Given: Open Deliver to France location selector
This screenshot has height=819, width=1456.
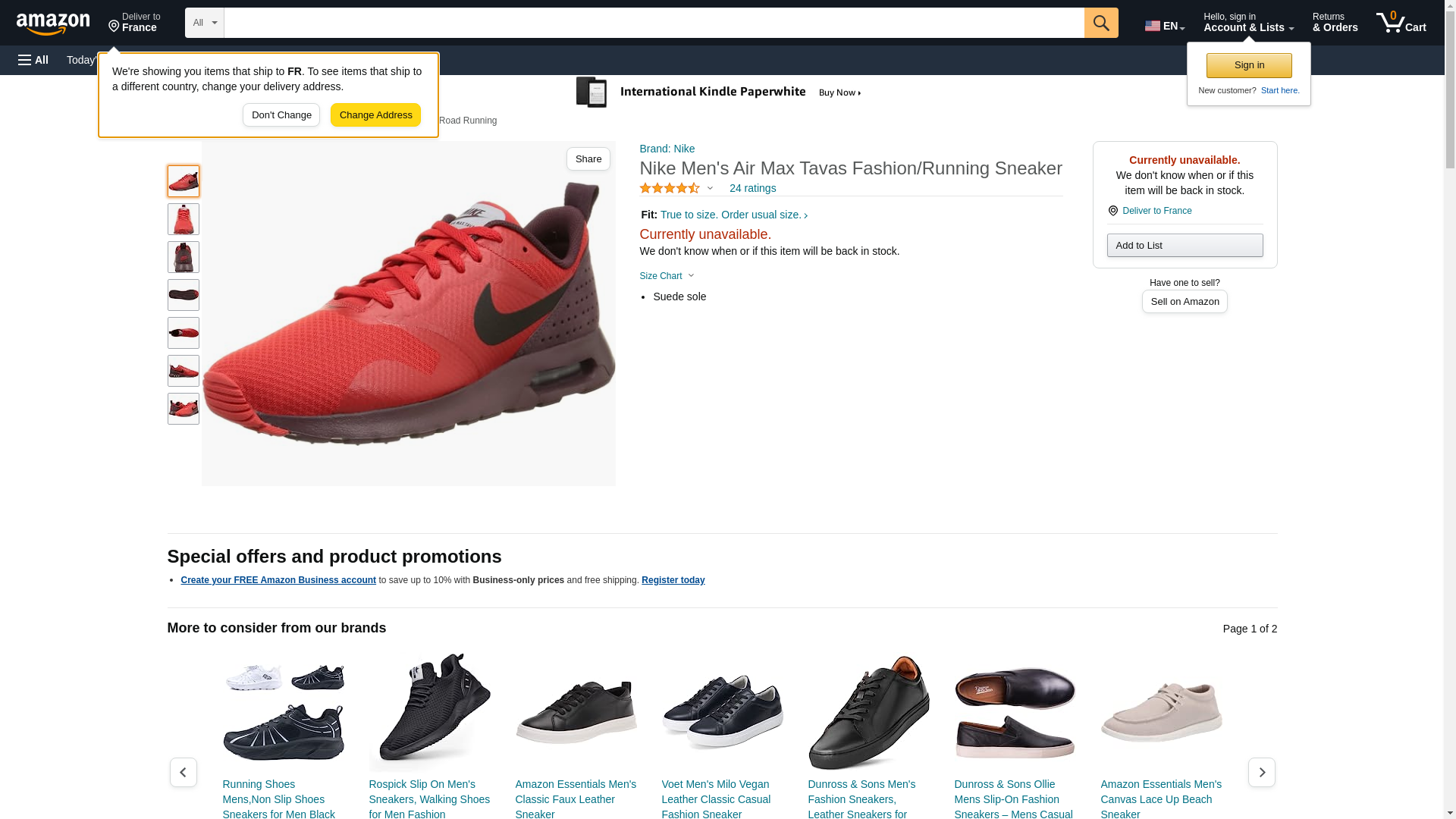Looking at the screenshot, I should (x=134, y=23).
